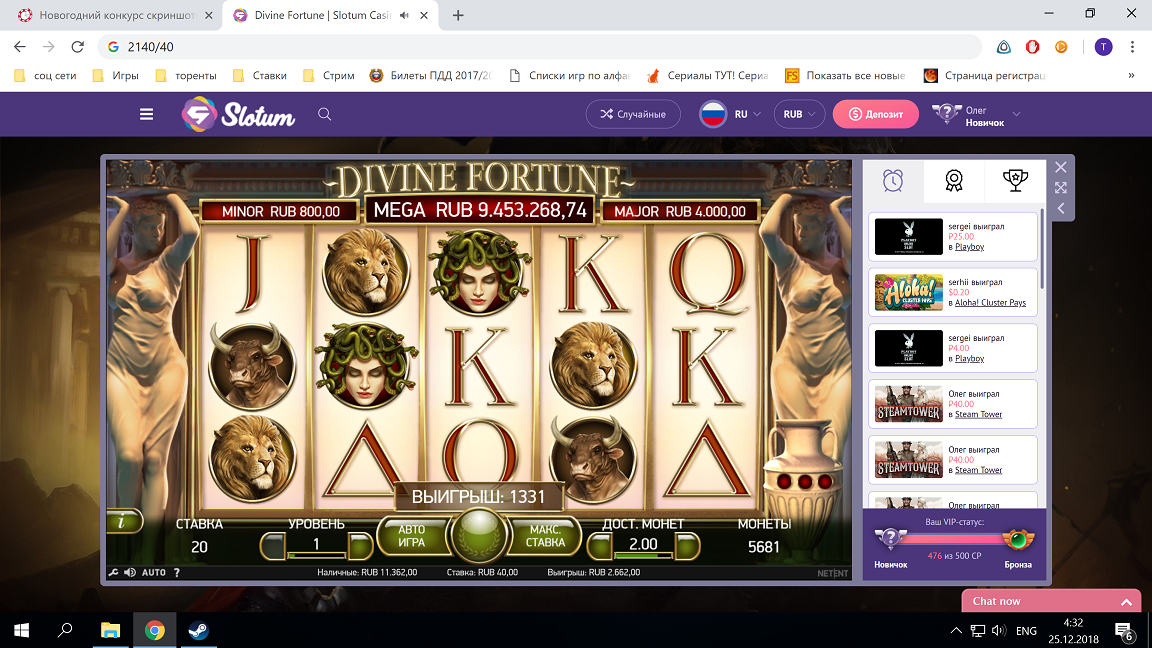Open the game info paytable button
This screenshot has width=1152, height=648.
[123, 522]
